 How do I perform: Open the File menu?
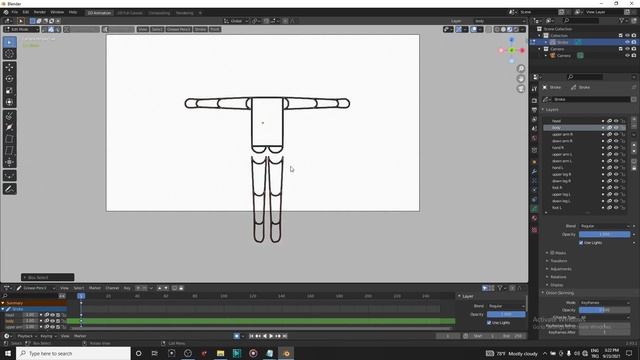15,12
